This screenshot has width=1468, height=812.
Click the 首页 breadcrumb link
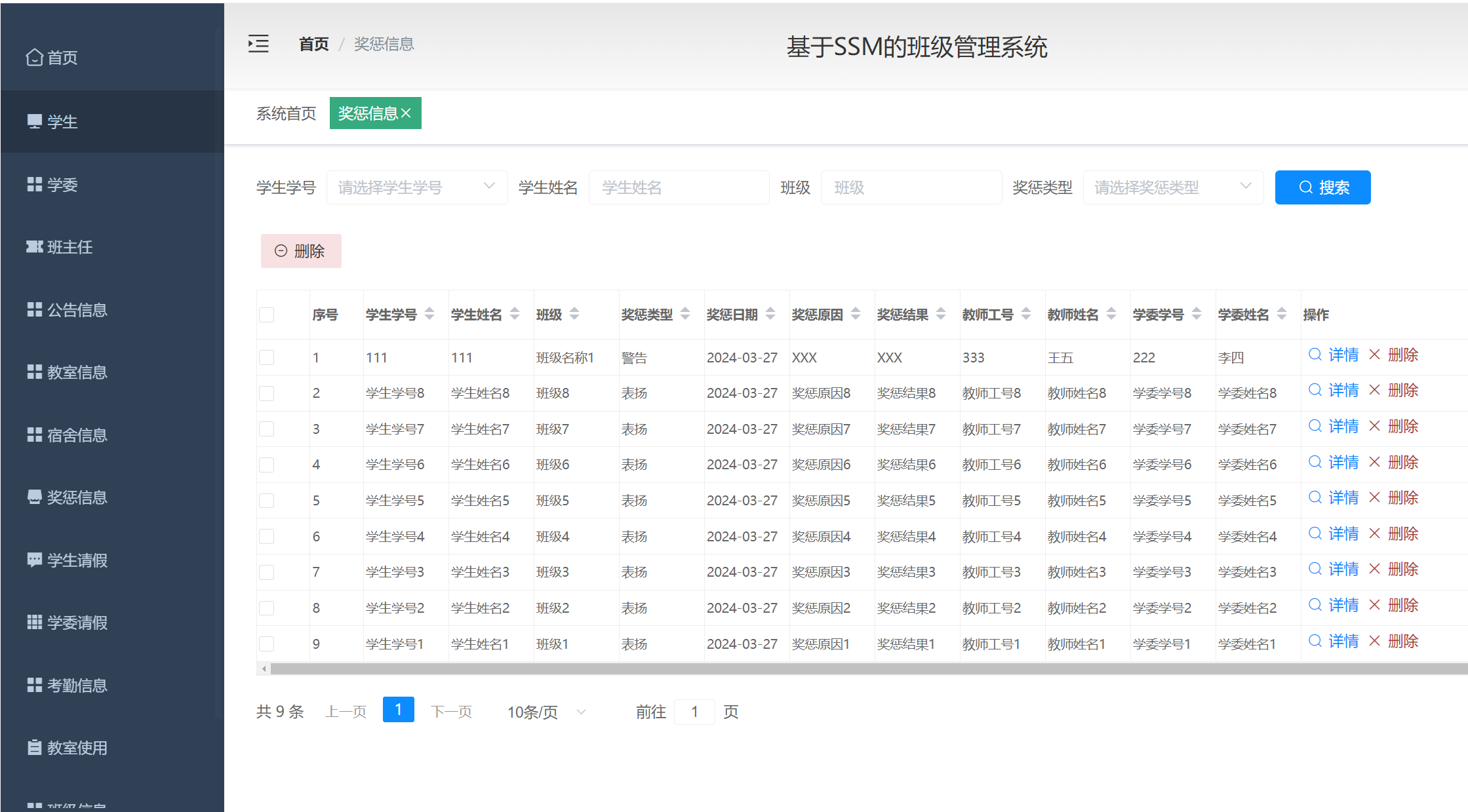click(313, 44)
